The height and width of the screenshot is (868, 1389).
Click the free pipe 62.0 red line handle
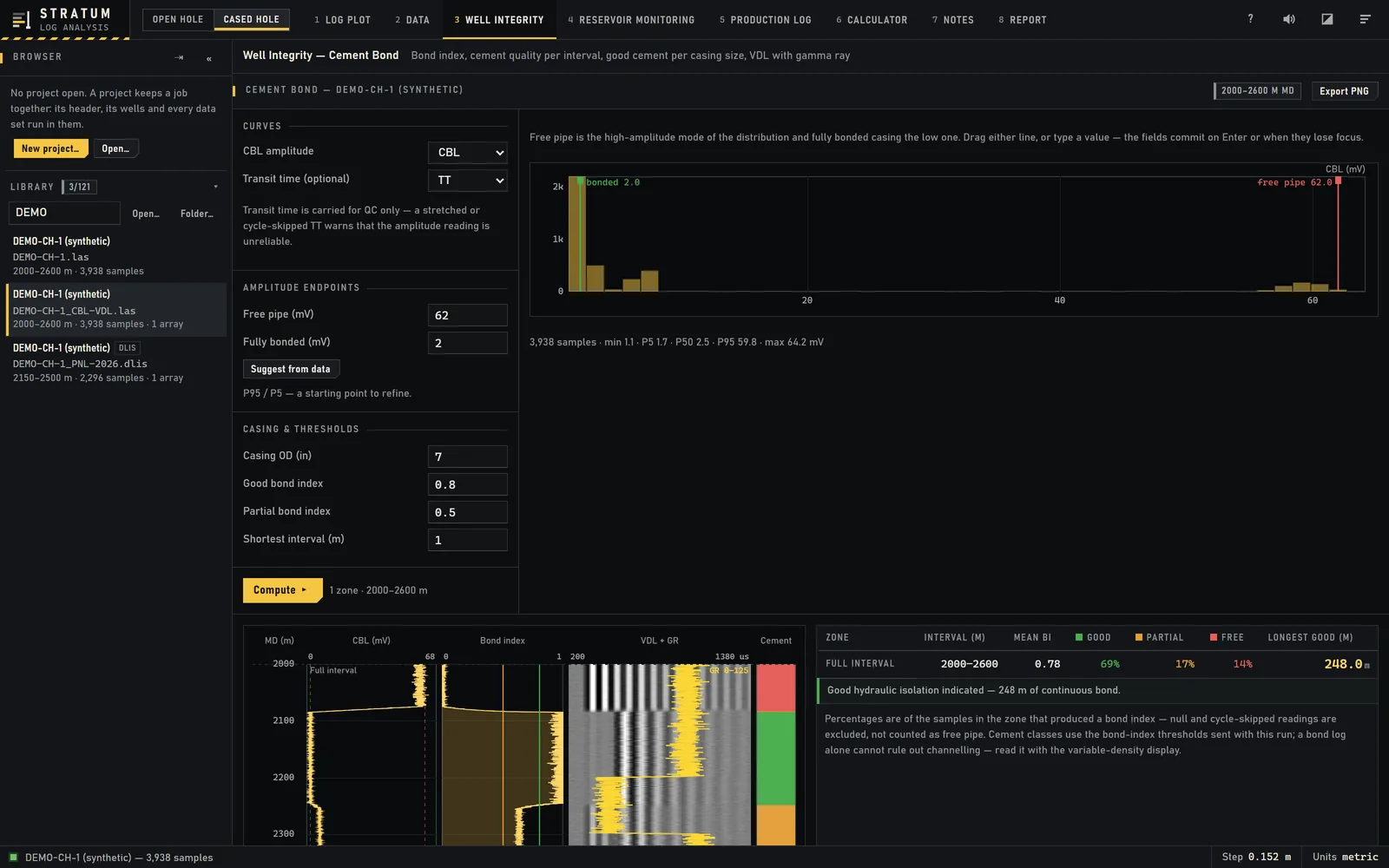pos(1338,181)
